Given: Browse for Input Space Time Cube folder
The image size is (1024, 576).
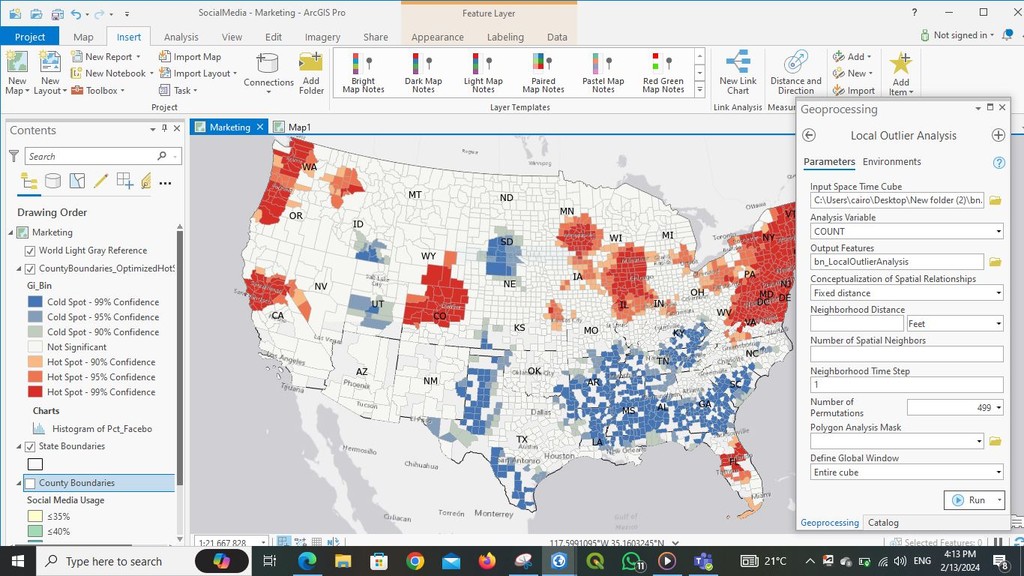Looking at the screenshot, I should pyautogui.click(x=995, y=200).
